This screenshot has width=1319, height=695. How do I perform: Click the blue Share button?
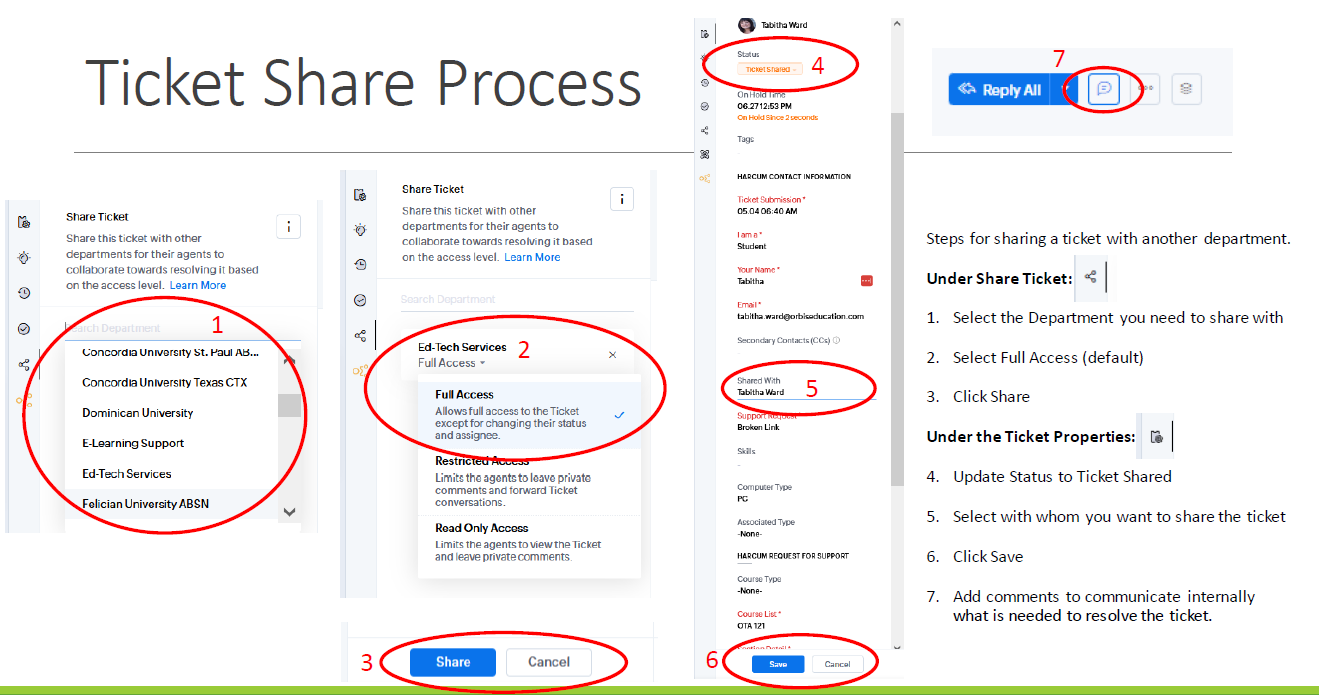tap(453, 662)
